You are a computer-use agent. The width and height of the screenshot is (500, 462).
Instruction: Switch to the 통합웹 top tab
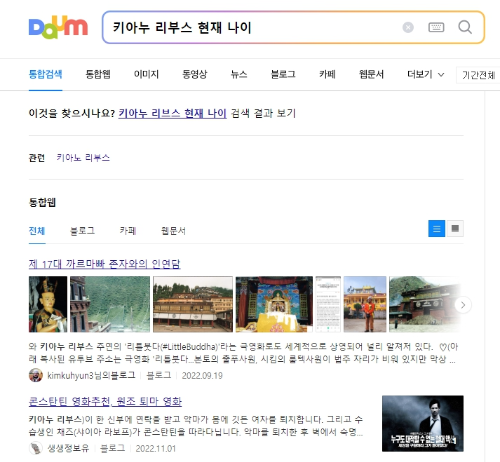tap(98, 74)
